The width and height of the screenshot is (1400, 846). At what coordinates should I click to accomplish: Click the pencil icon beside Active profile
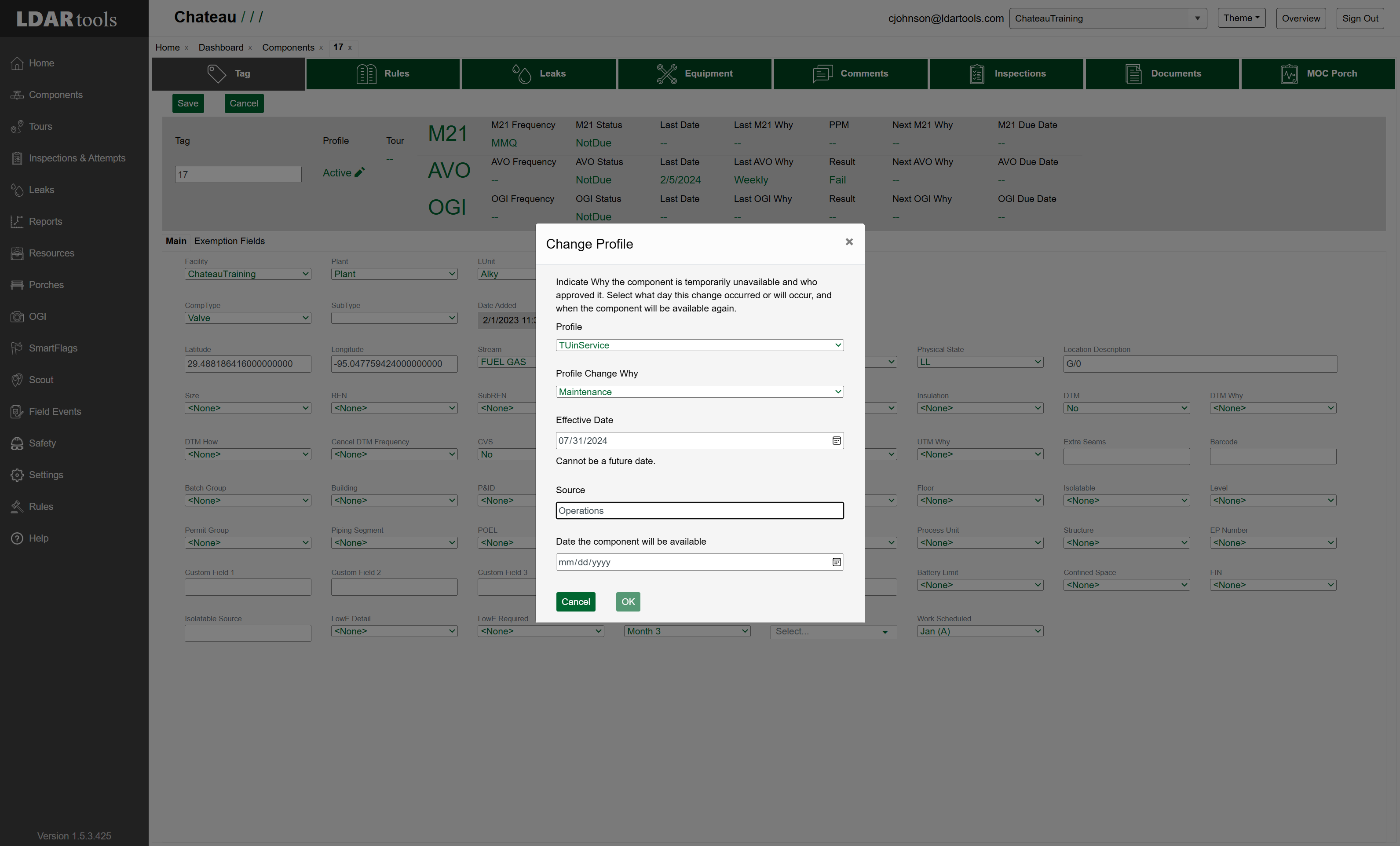click(x=360, y=173)
